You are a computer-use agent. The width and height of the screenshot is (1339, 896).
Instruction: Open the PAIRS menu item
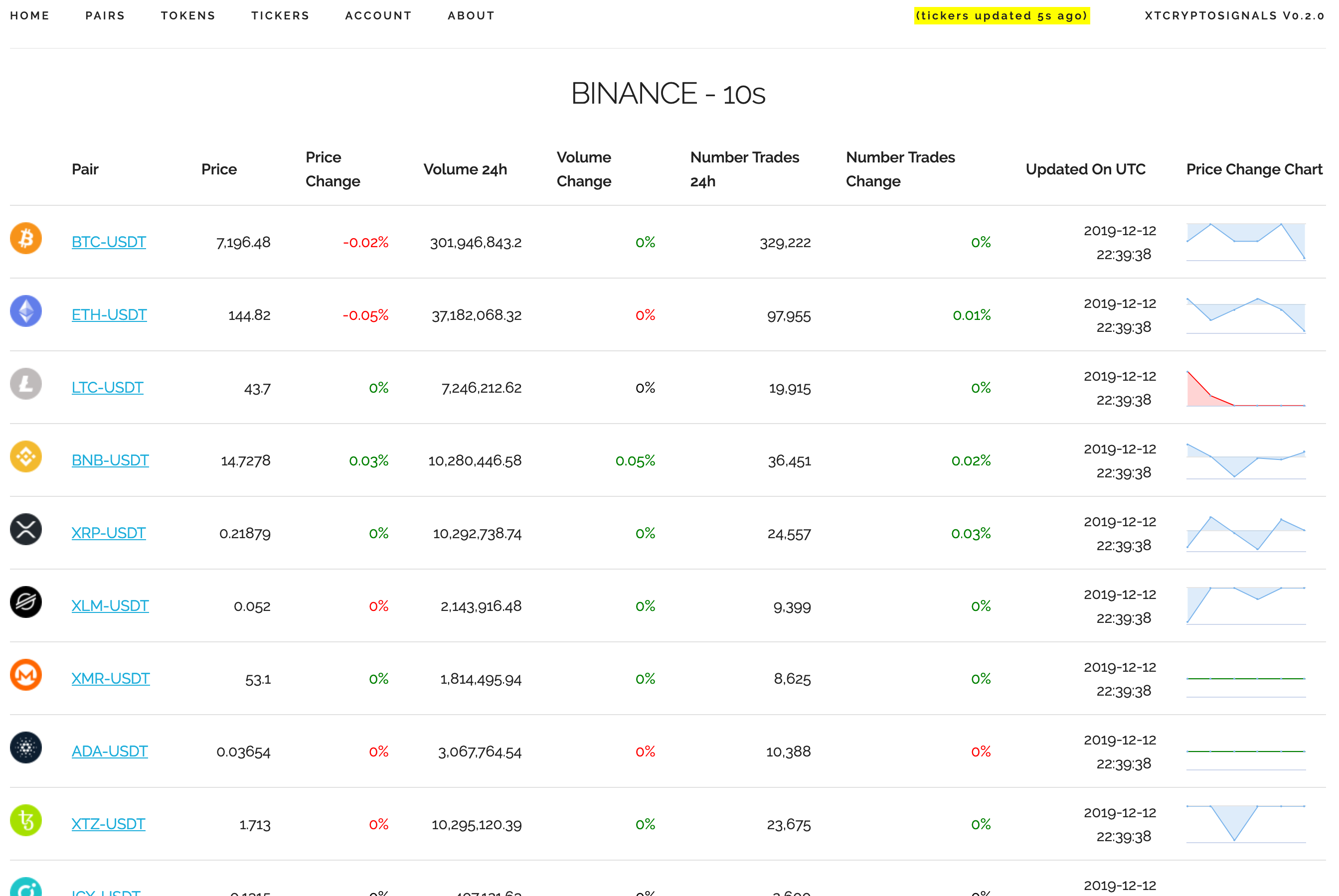pos(105,15)
